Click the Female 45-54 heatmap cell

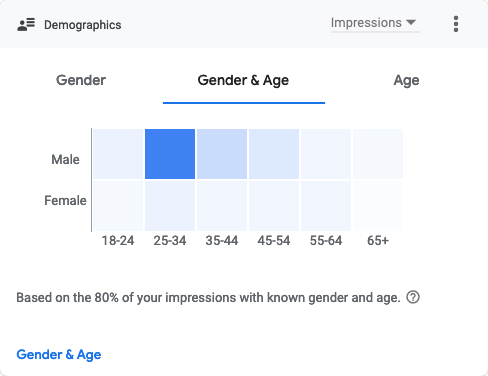pos(274,206)
